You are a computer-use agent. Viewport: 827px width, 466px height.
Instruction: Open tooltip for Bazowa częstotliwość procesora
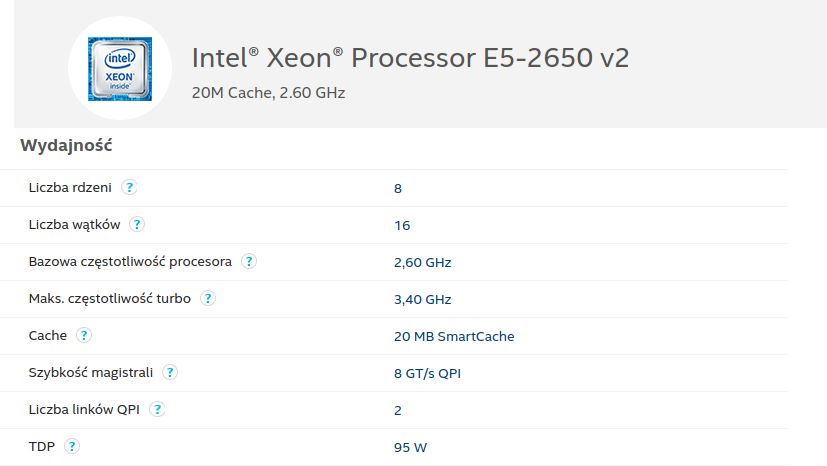point(249,261)
